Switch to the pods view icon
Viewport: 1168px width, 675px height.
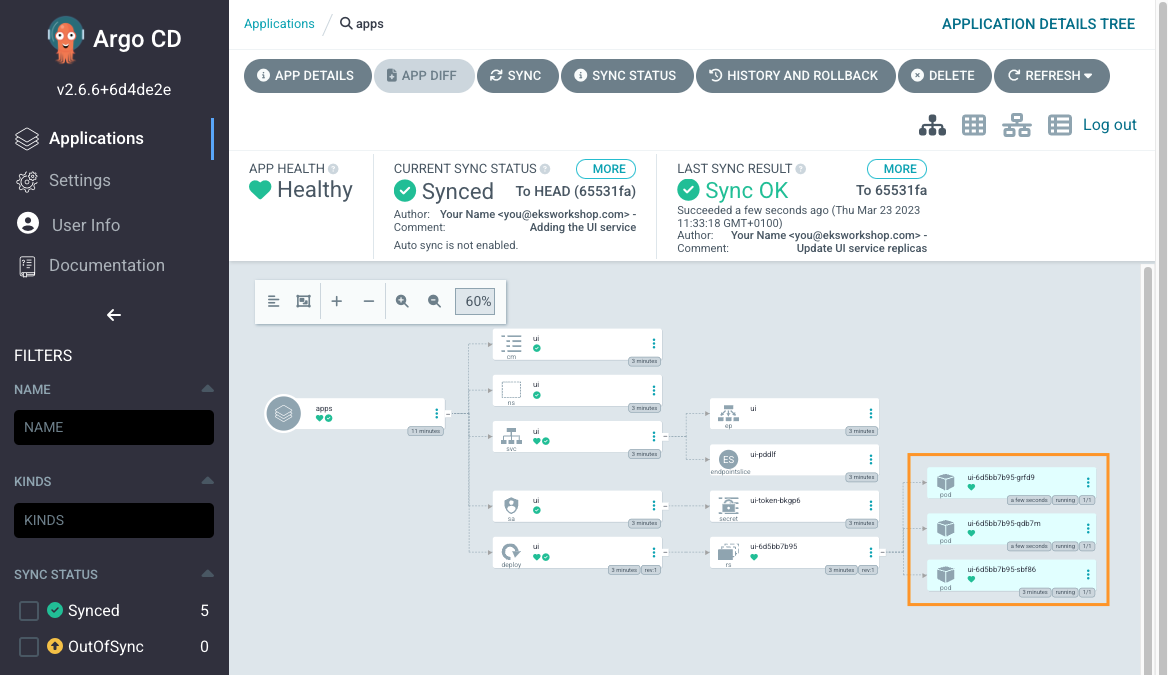click(x=974, y=125)
